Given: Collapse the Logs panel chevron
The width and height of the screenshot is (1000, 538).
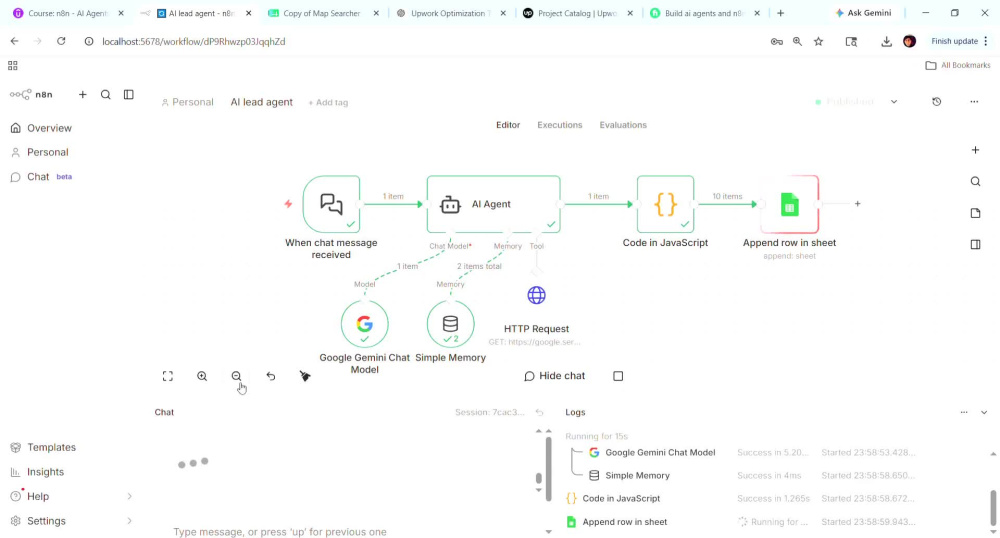Looking at the screenshot, I should point(984,412).
